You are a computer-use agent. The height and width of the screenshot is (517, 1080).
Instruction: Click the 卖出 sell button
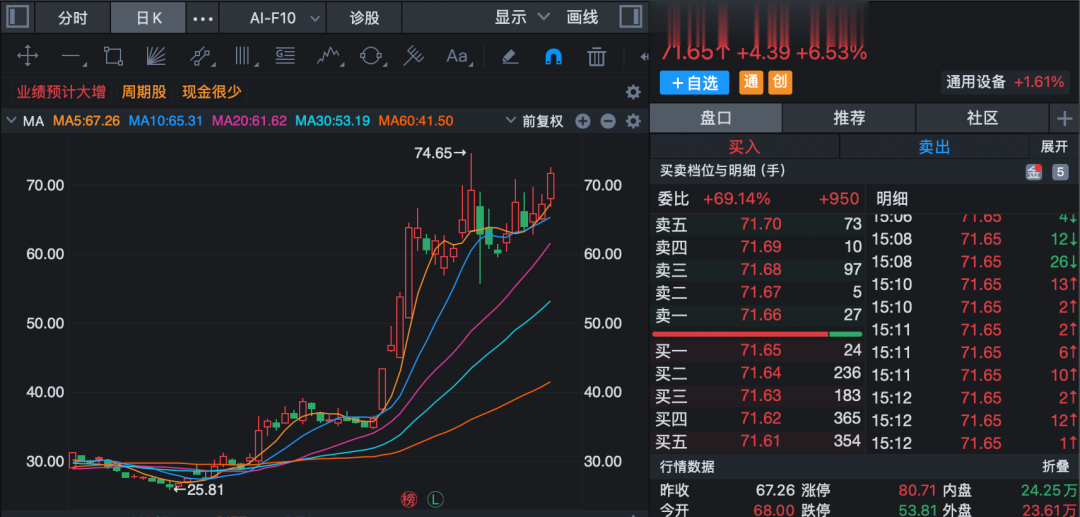tap(934, 146)
